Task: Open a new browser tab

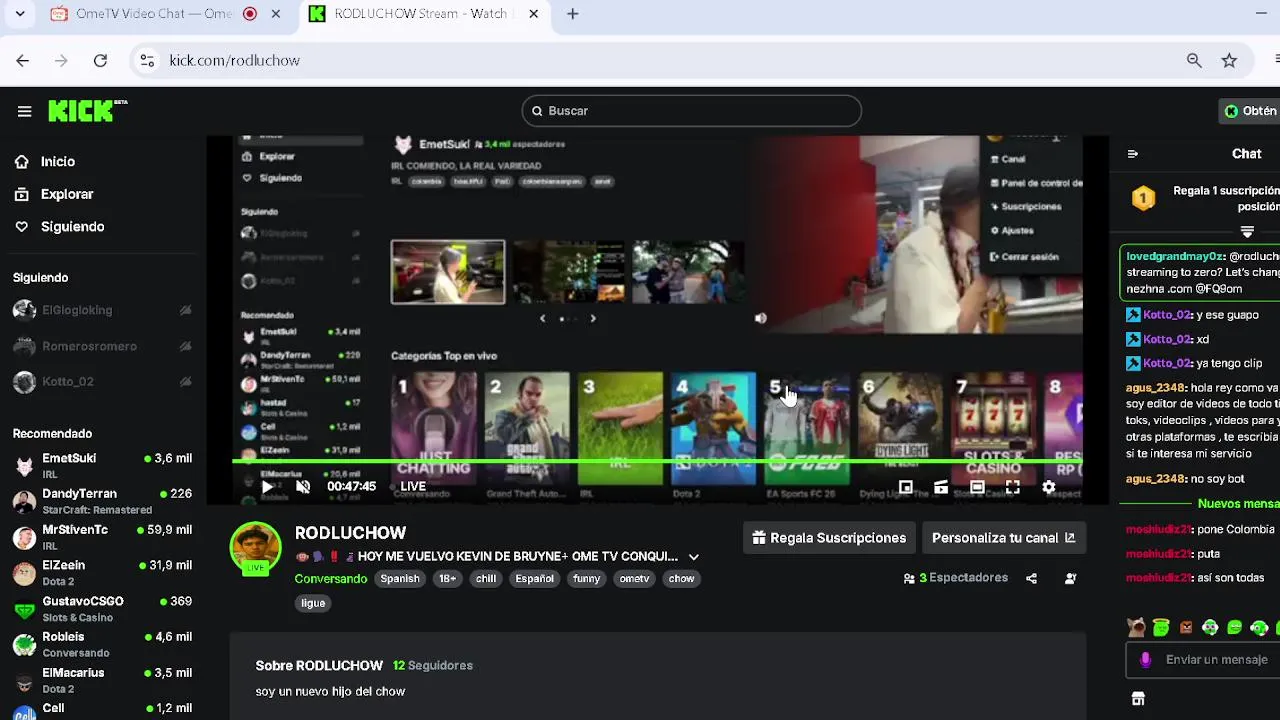Action: pos(572,14)
